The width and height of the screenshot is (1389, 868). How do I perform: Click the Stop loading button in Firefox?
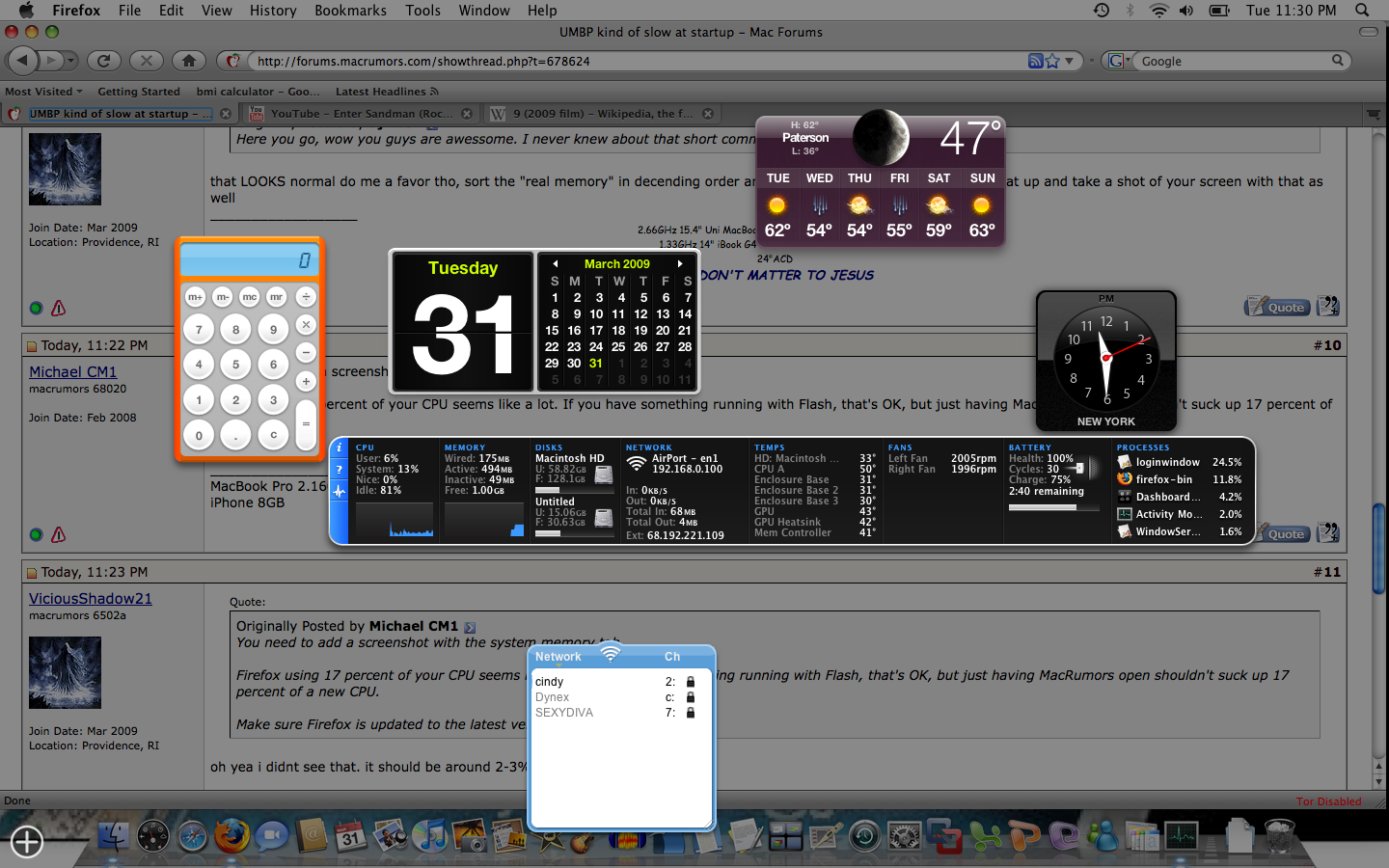(x=147, y=61)
